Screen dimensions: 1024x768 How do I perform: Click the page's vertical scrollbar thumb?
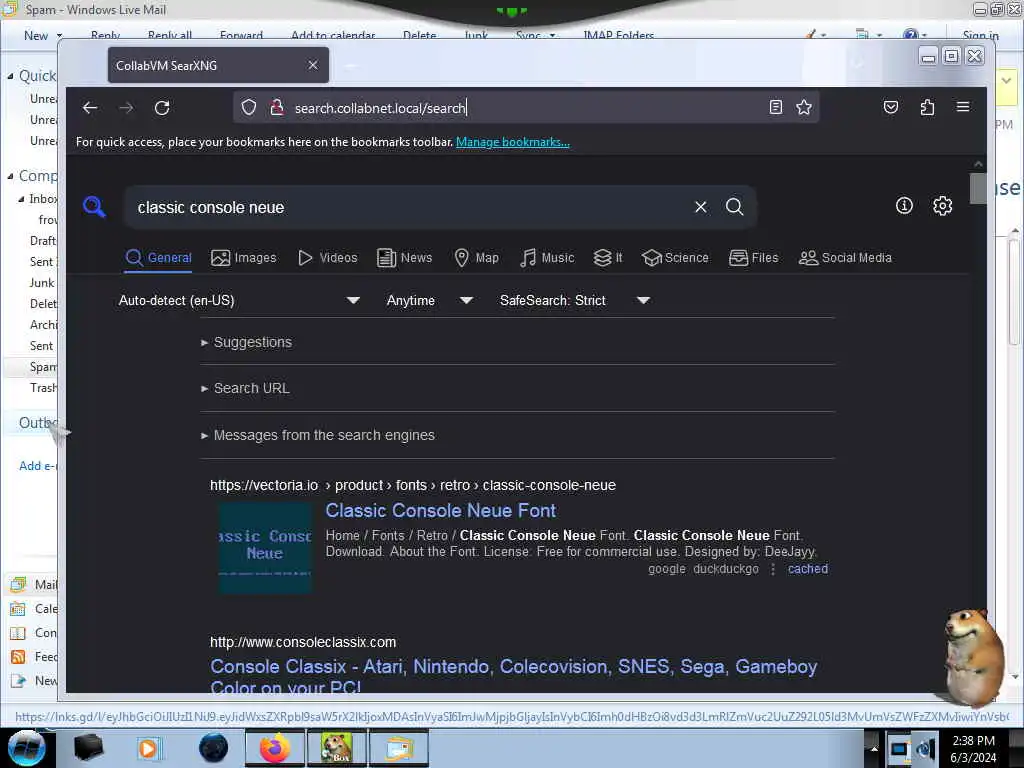point(978,188)
